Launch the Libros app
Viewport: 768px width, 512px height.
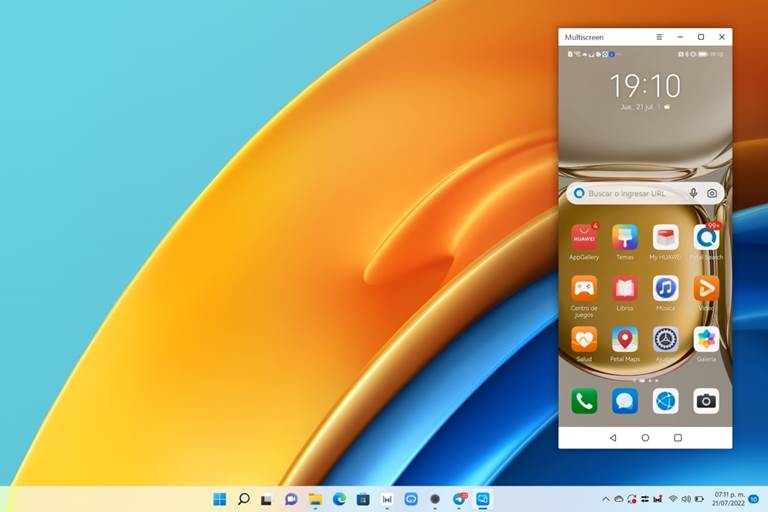(x=624, y=289)
